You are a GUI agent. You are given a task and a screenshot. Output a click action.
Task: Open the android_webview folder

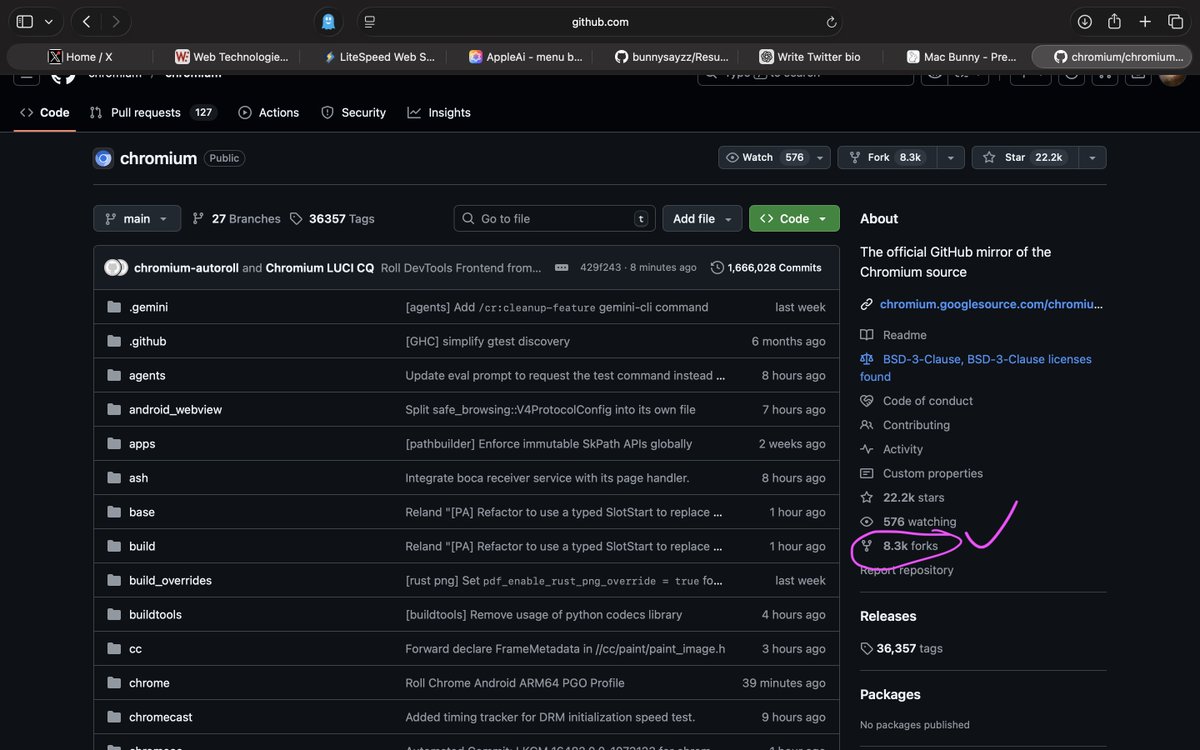click(x=175, y=409)
